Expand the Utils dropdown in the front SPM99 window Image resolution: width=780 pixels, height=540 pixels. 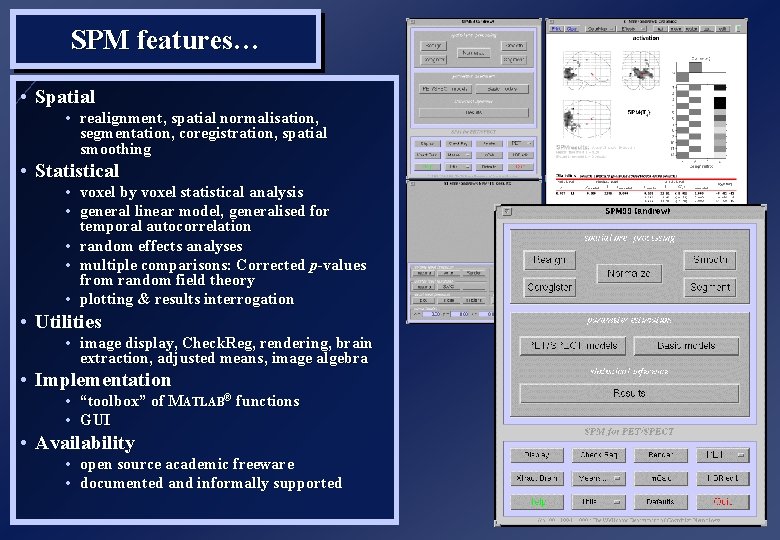pyautogui.click(x=598, y=502)
